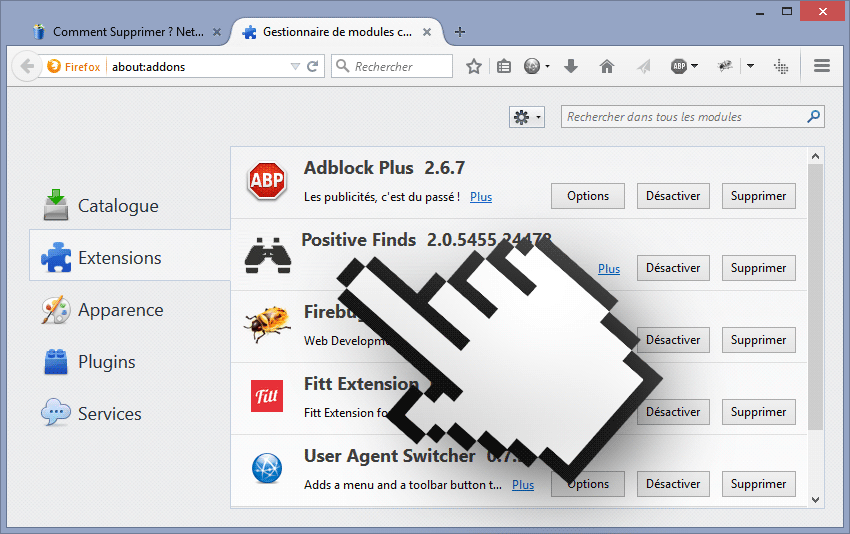The height and width of the screenshot is (534, 850).
Task: Reload the about:addons page
Action: [x=313, y=67]
